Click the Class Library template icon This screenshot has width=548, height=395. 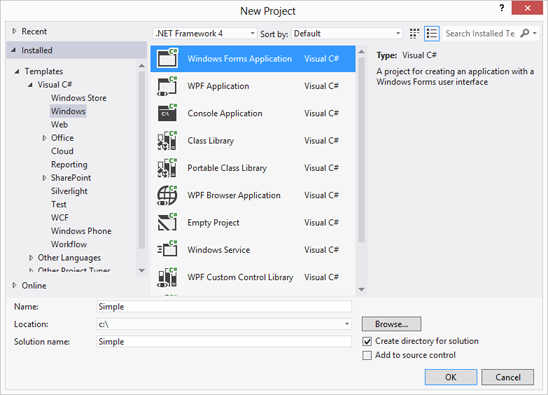click(167, 140)
